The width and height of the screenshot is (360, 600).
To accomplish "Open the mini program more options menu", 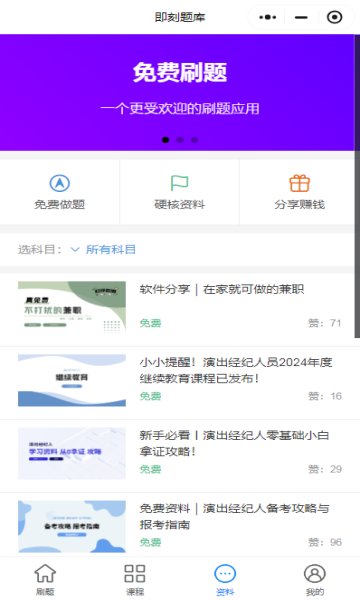I will 267,17.
